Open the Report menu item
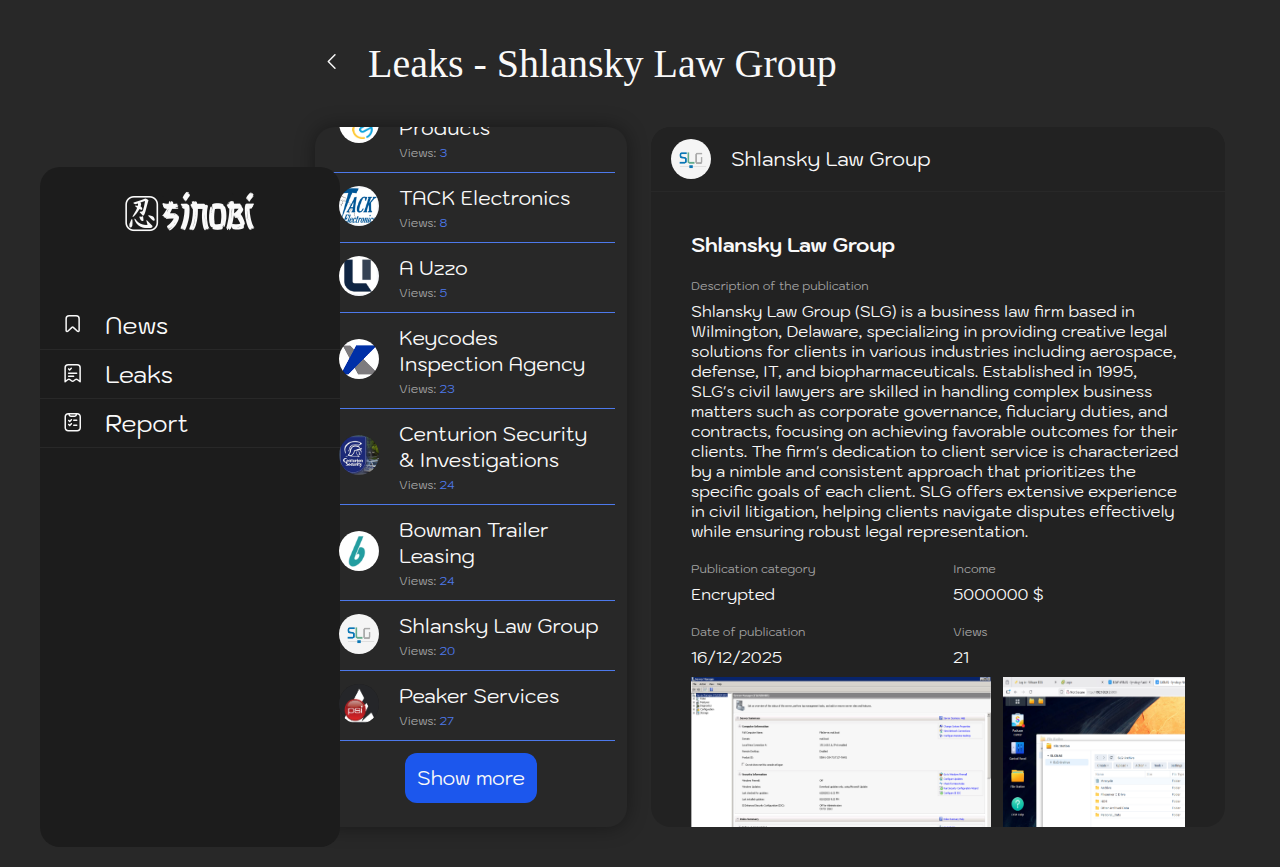 pyautogui.click(x=146, y=424)
